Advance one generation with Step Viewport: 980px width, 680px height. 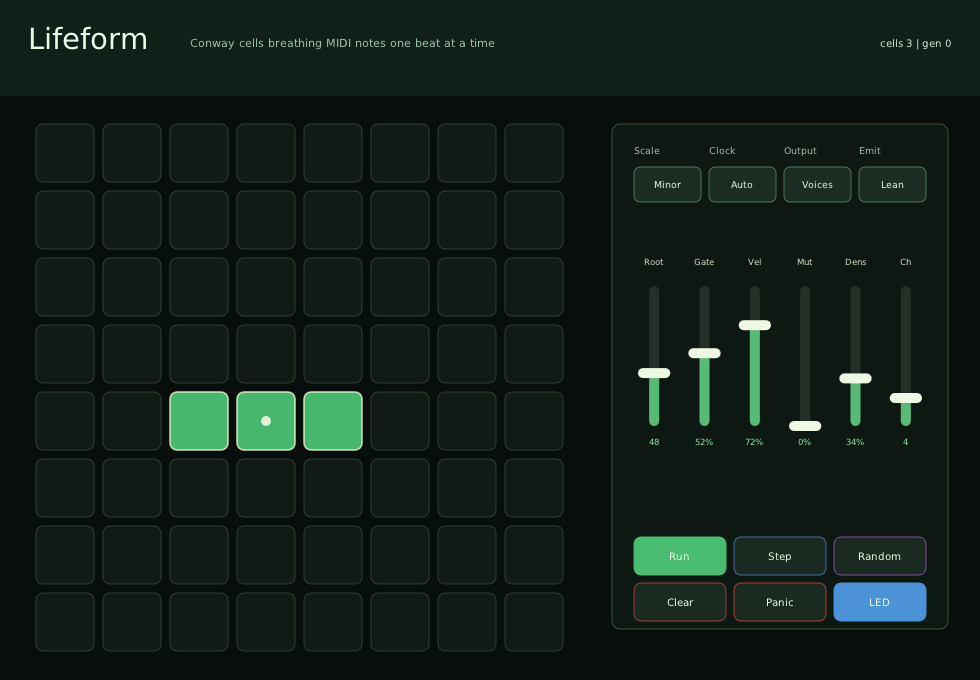tap(779, 556)
